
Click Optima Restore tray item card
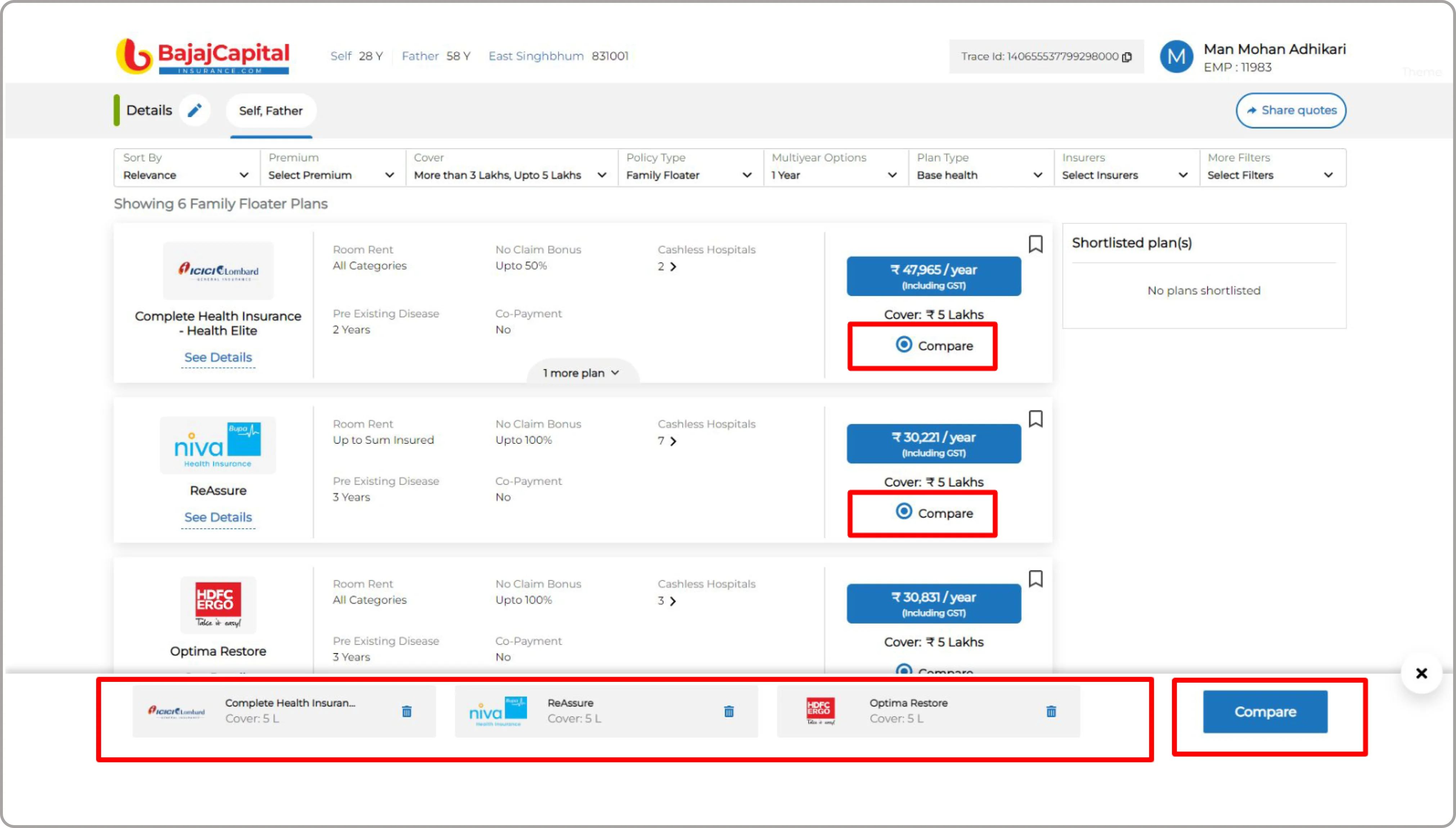[928, 711]
